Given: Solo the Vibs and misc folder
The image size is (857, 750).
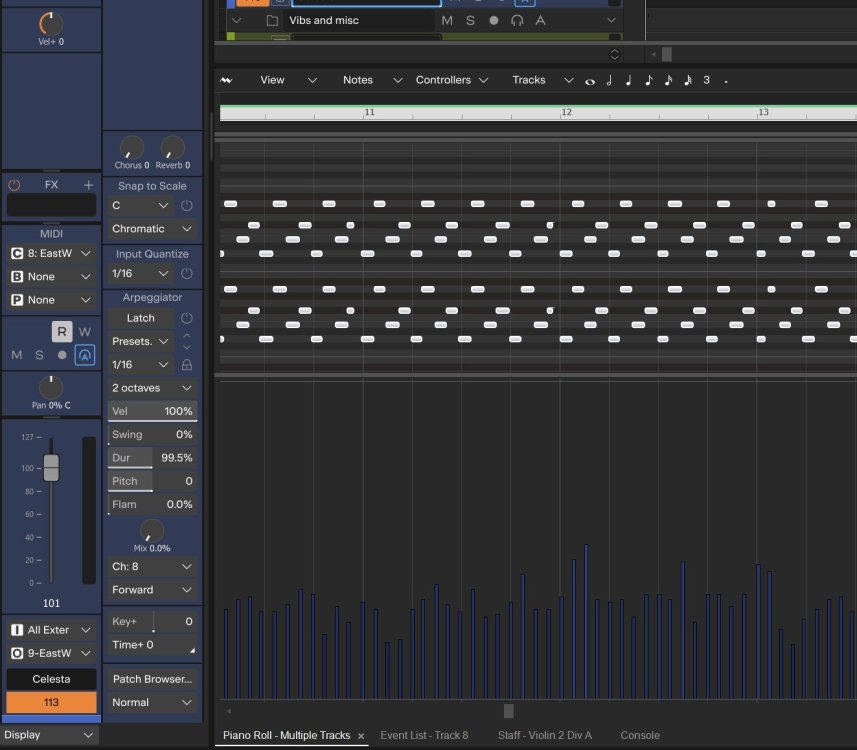Looking at the screenshot, I should [470, 21].
